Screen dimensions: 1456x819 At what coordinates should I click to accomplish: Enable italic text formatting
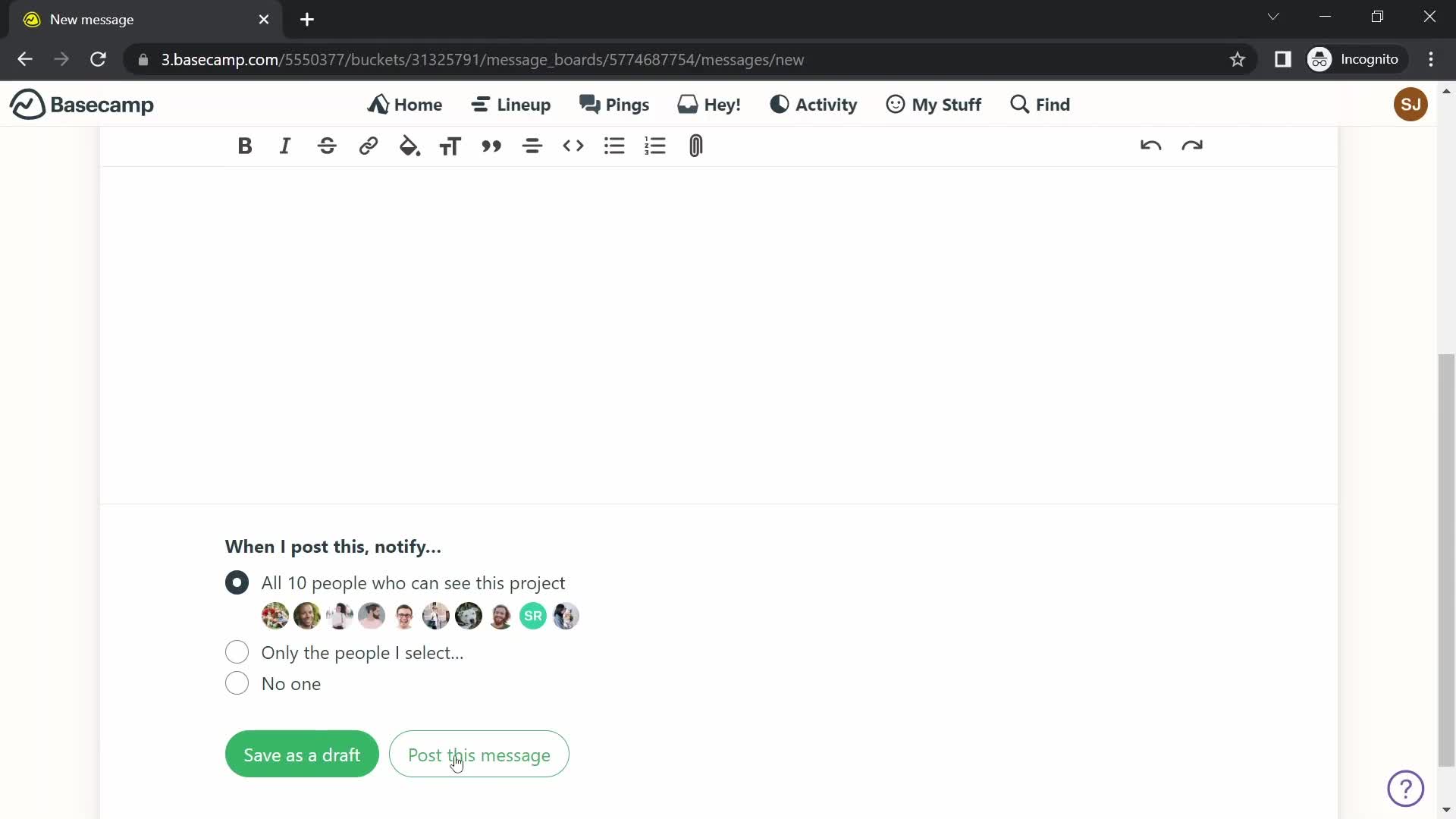(286, 146)
